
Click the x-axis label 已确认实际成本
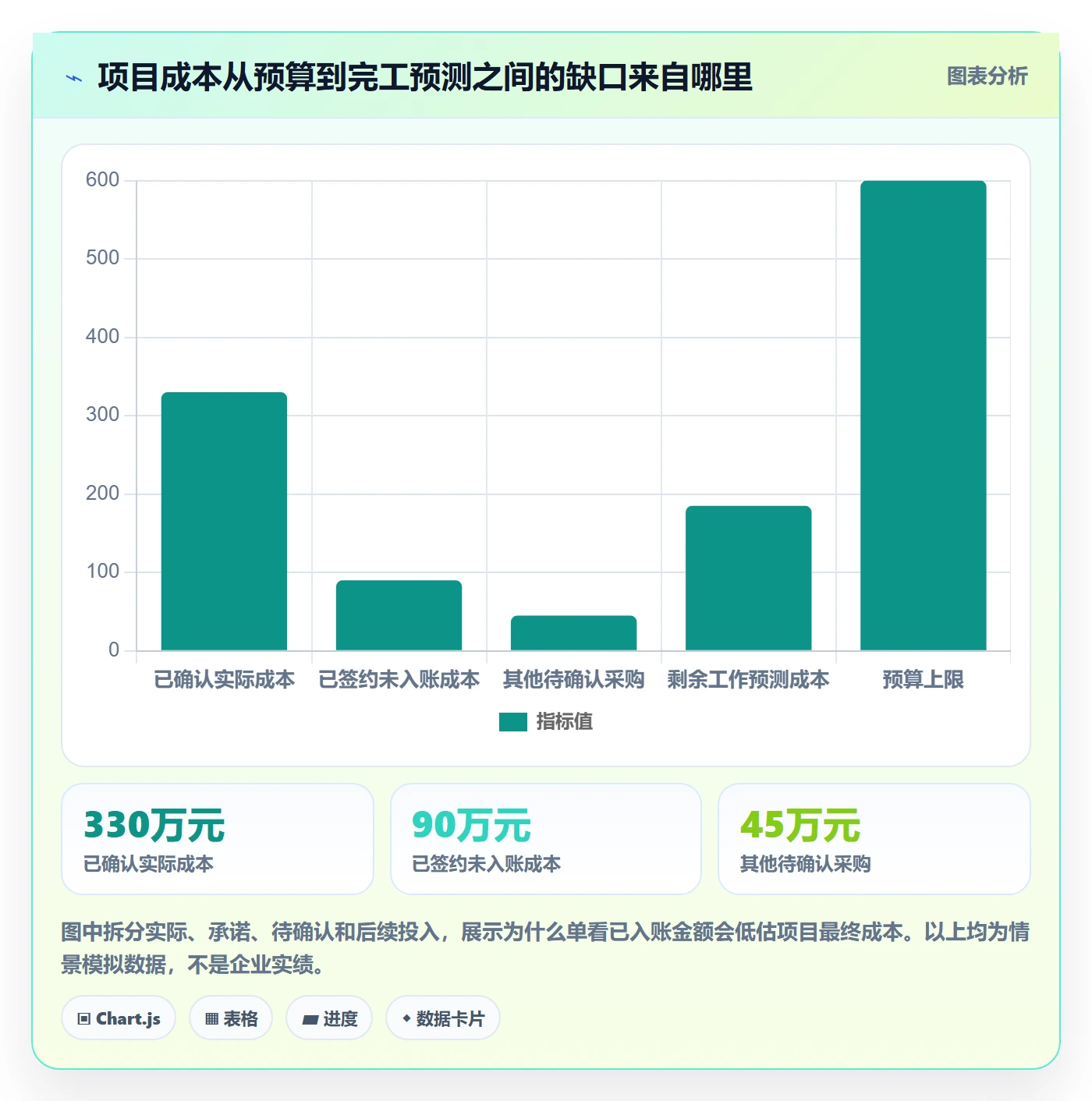pos(224,680)
